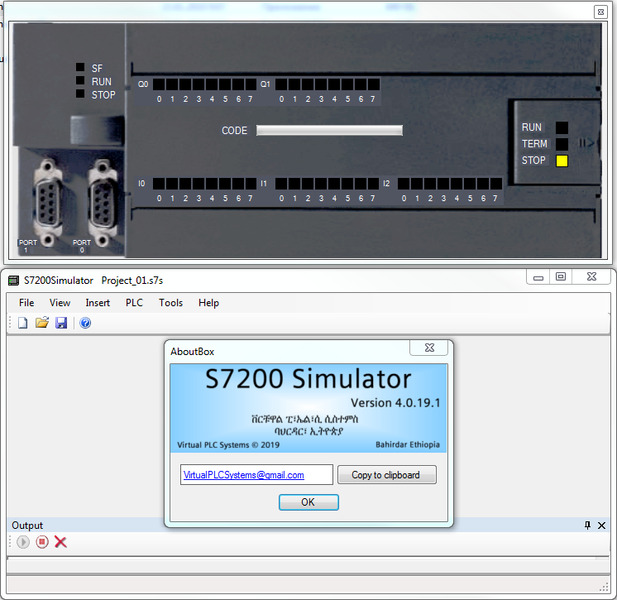Click the RUN status LED beside SF
Viewport: 617px width, 600px height.
coord(80,80)
